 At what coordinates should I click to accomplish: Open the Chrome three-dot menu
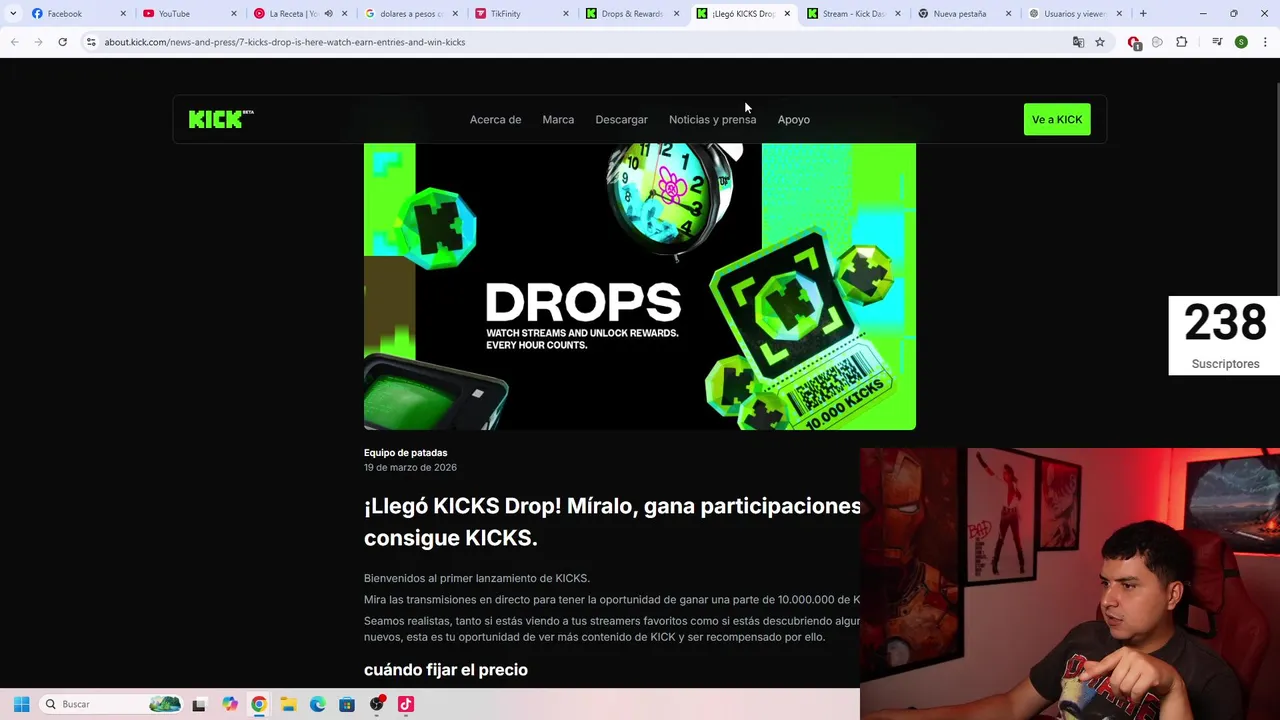[x=1265, y=42]
